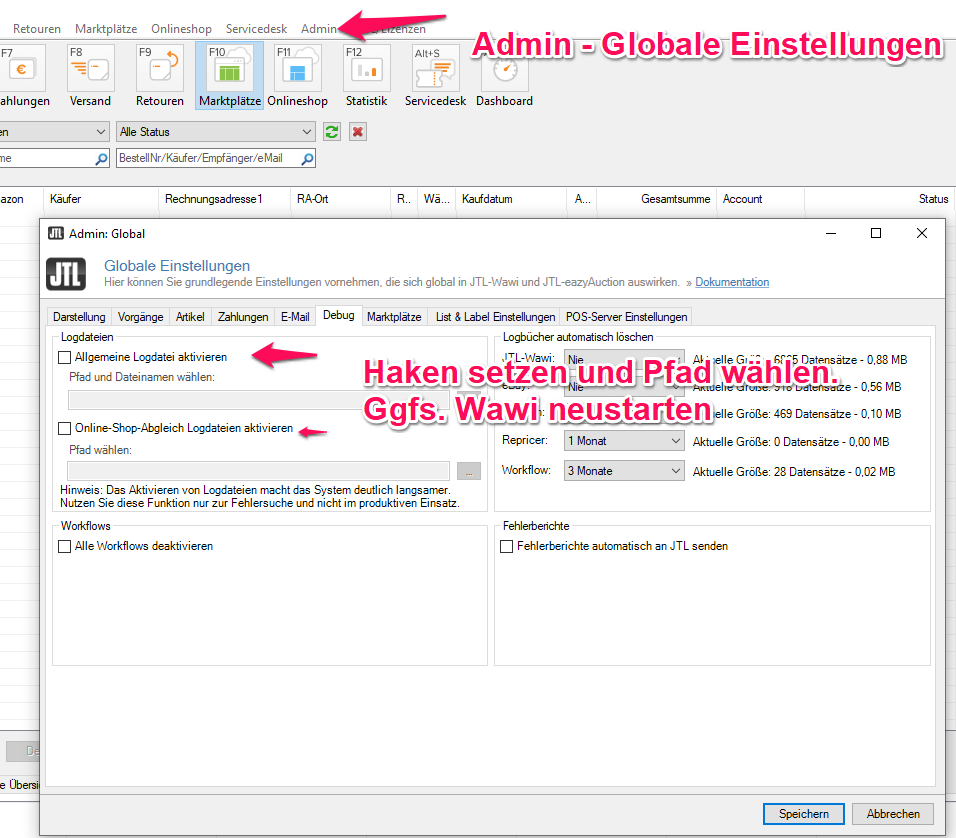Sort by RA-Ort column header

(x=340, y=199)
